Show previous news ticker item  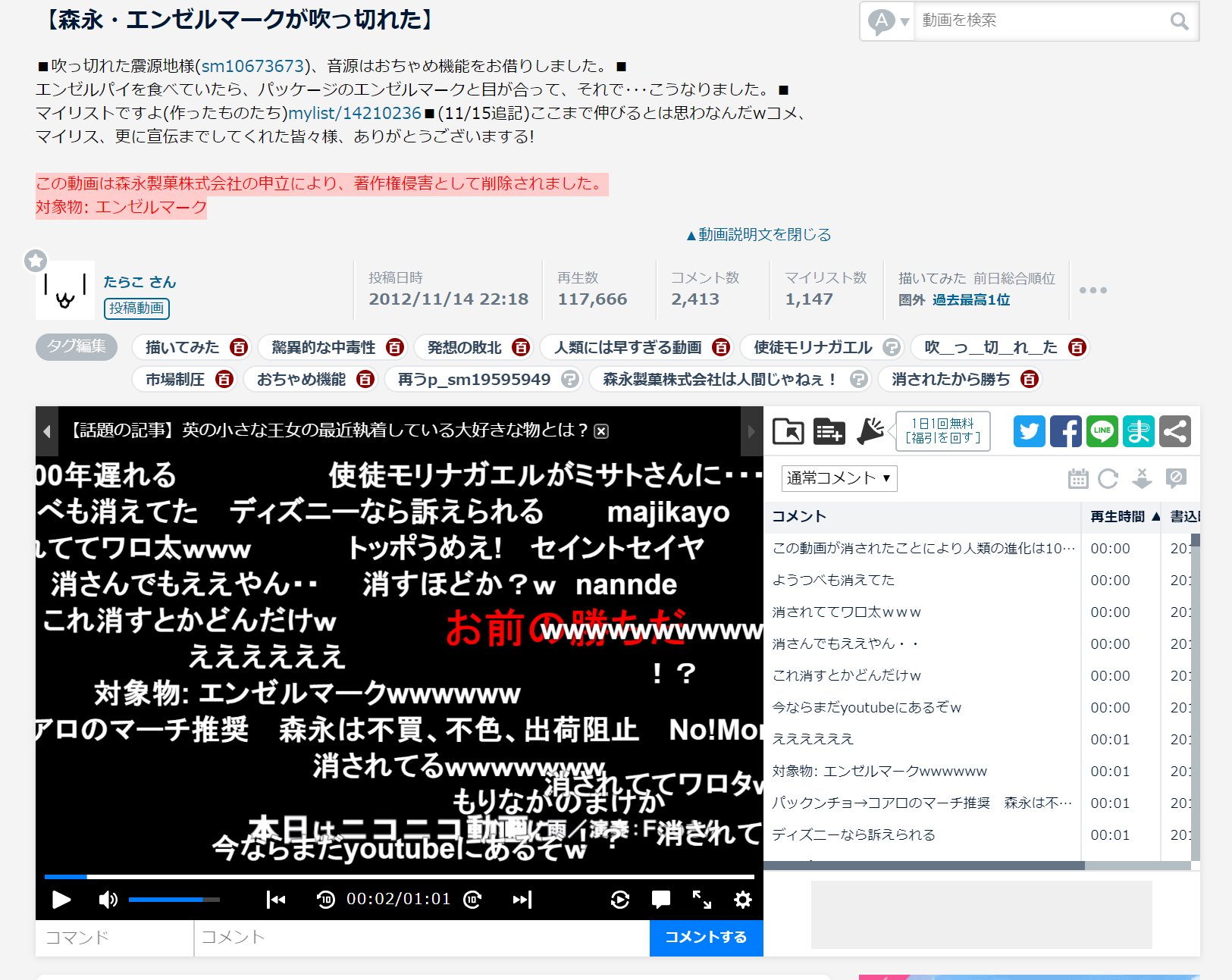[47, 431]
